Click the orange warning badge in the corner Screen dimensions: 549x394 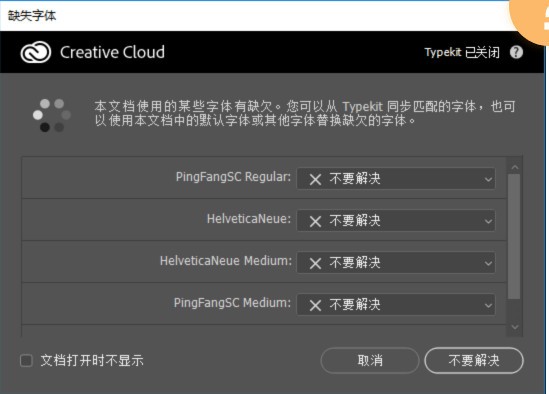coord(530,19)
